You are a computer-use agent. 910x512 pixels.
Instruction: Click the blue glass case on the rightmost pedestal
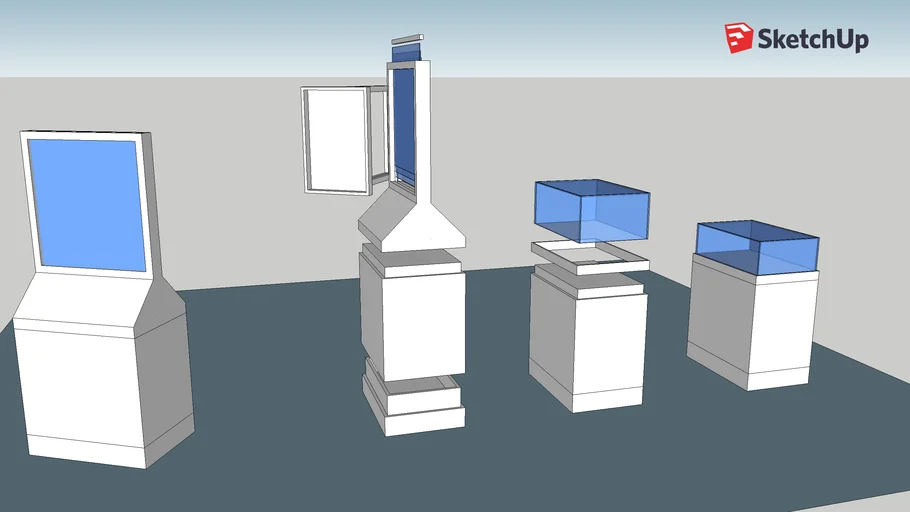click(x=758, y=246)
